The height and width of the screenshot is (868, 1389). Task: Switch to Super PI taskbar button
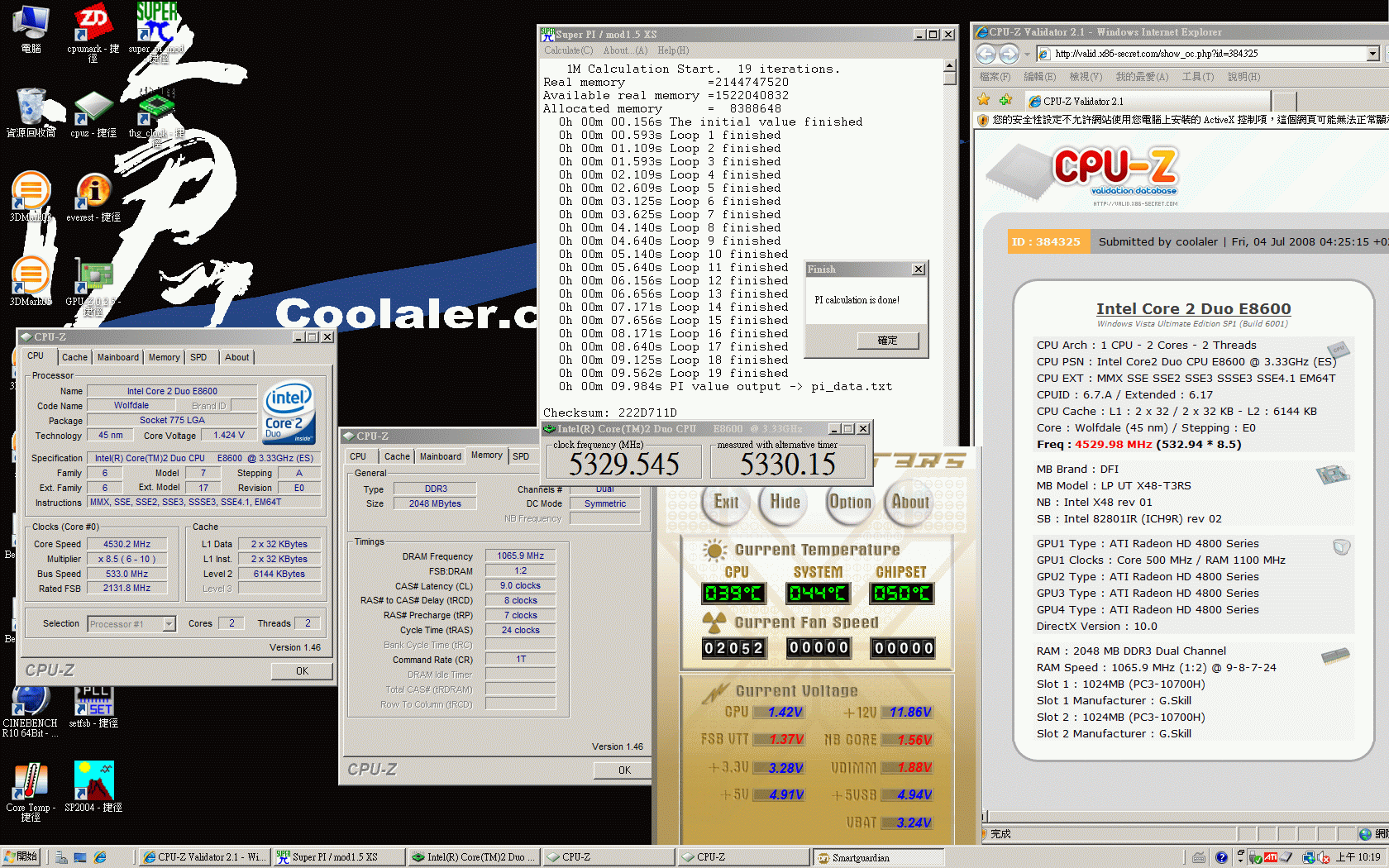click(340, 857)
